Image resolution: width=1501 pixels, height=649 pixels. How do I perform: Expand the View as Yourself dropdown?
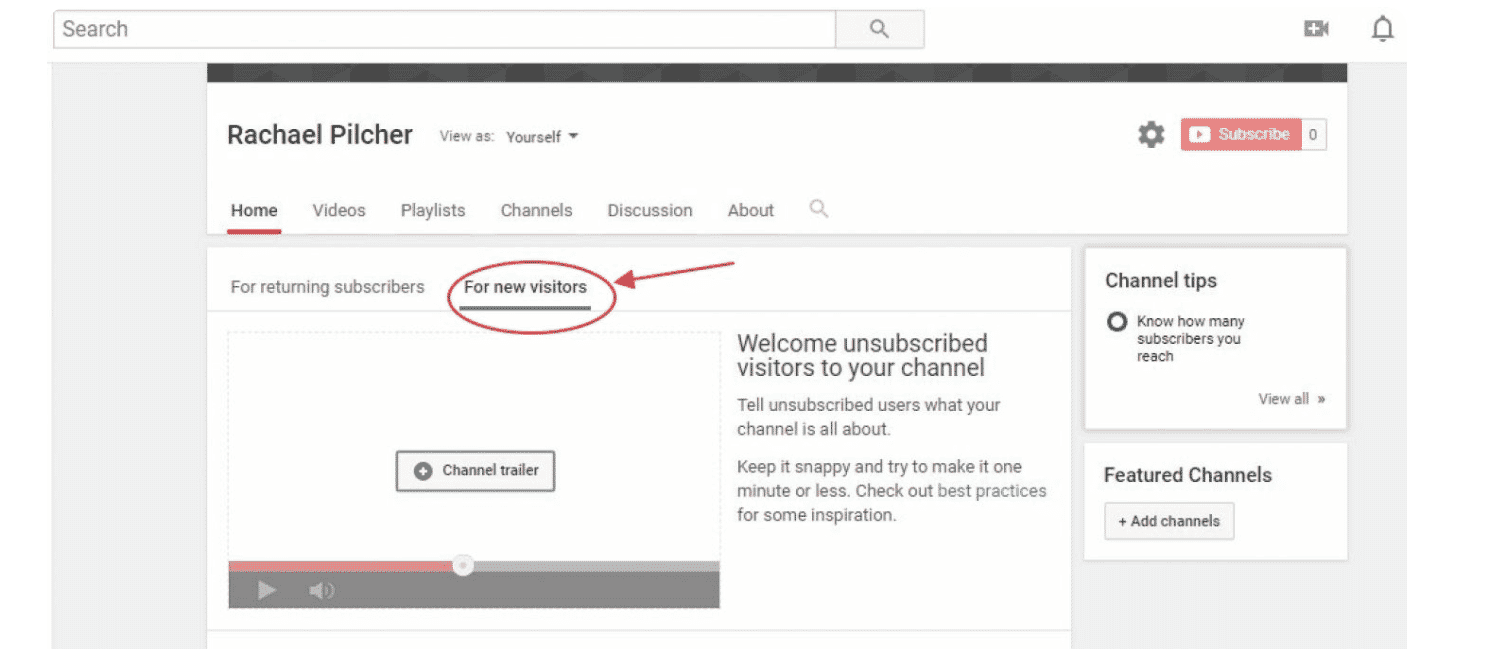point(542,136)
